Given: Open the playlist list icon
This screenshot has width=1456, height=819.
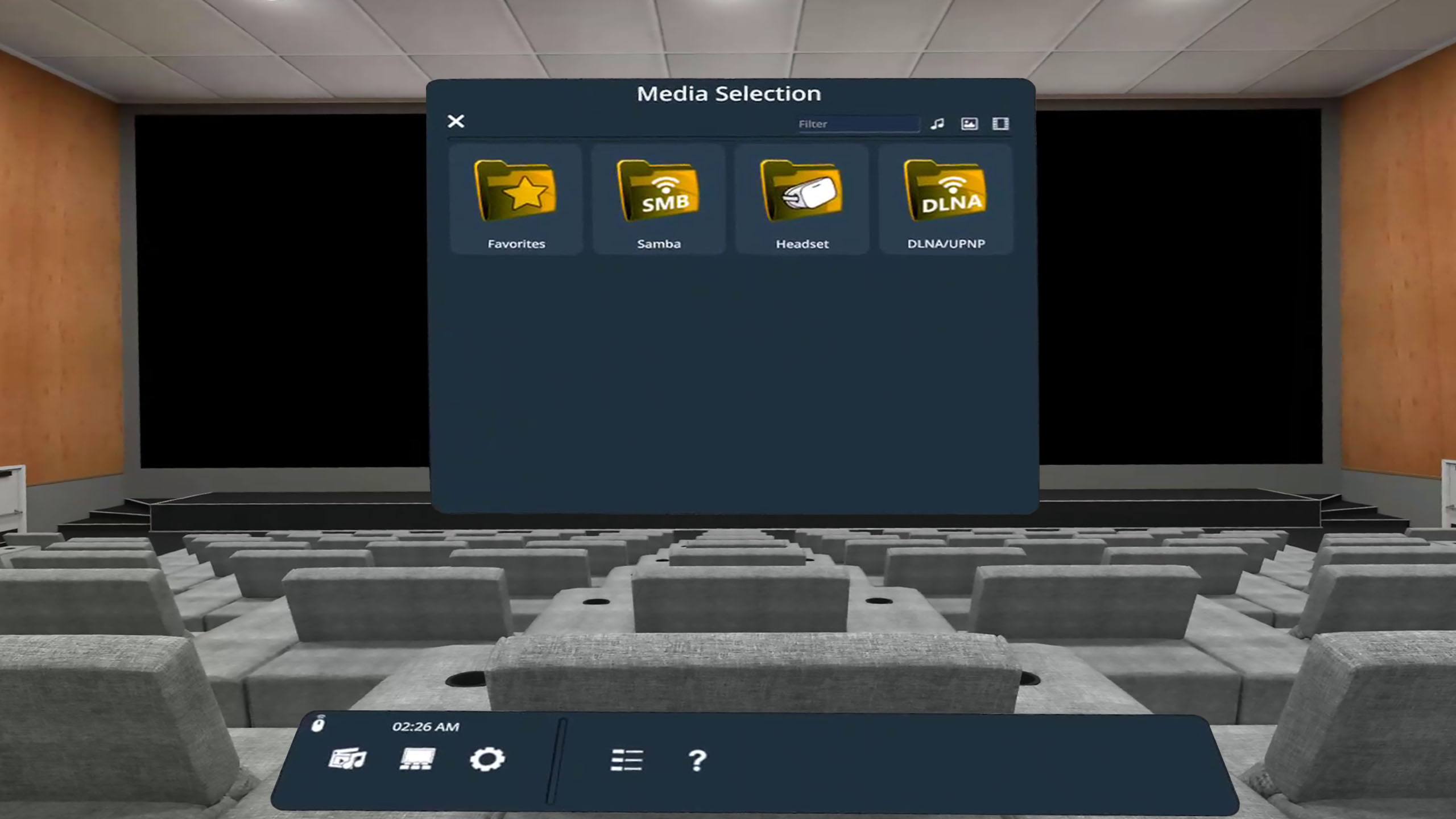Looking at the screenshot, I should click(626, 760).
